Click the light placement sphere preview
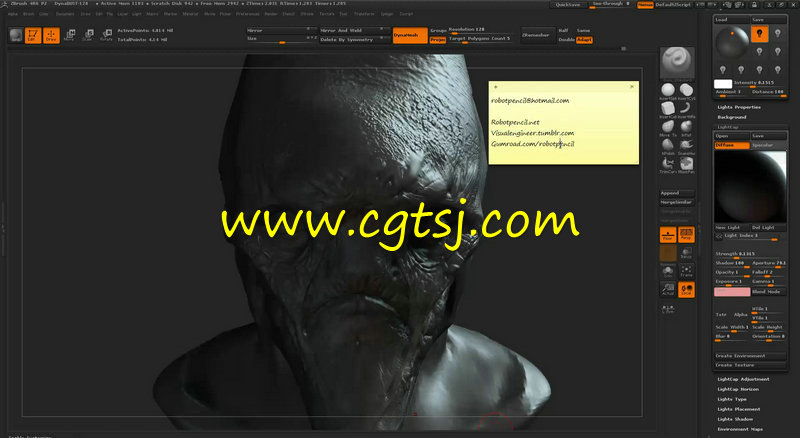 [x=732, y=43]
